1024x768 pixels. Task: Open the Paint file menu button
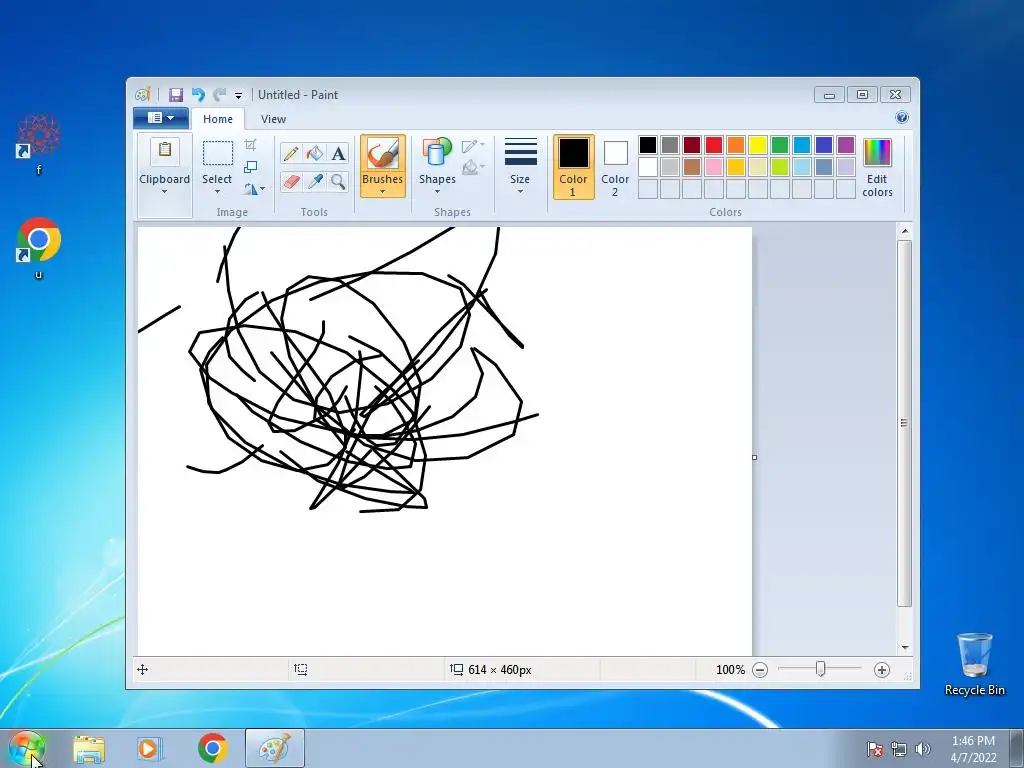161,118
